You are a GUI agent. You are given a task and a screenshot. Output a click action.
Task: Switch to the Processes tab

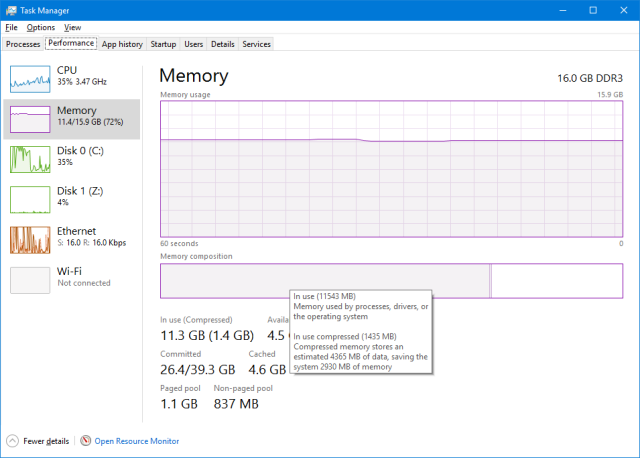(x=23, y=44)
